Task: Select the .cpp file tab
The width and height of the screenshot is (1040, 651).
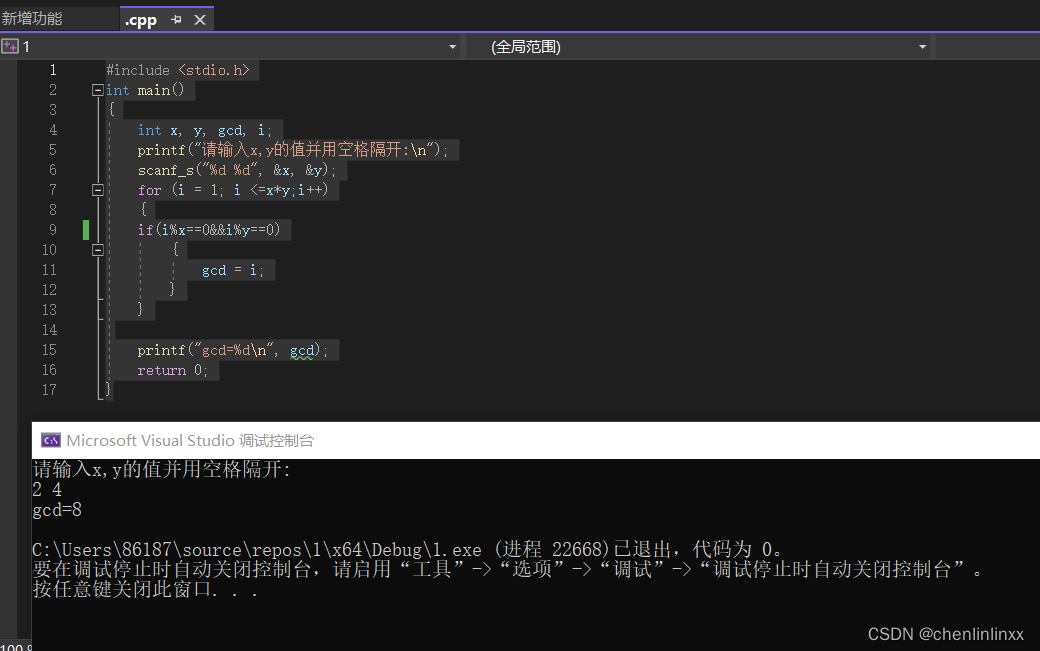Action: (x=141, y=21)
